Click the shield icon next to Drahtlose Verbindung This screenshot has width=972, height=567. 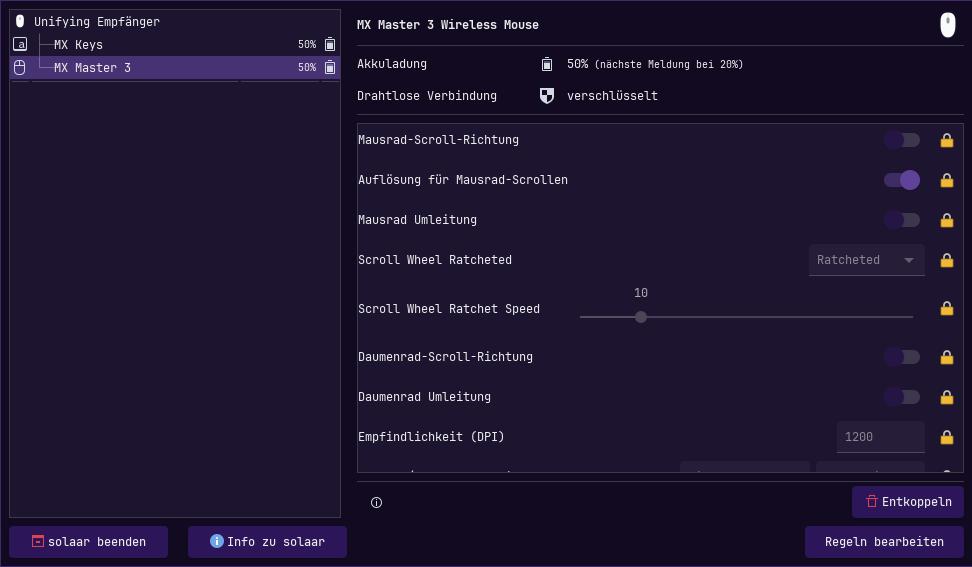coord(547,95)
